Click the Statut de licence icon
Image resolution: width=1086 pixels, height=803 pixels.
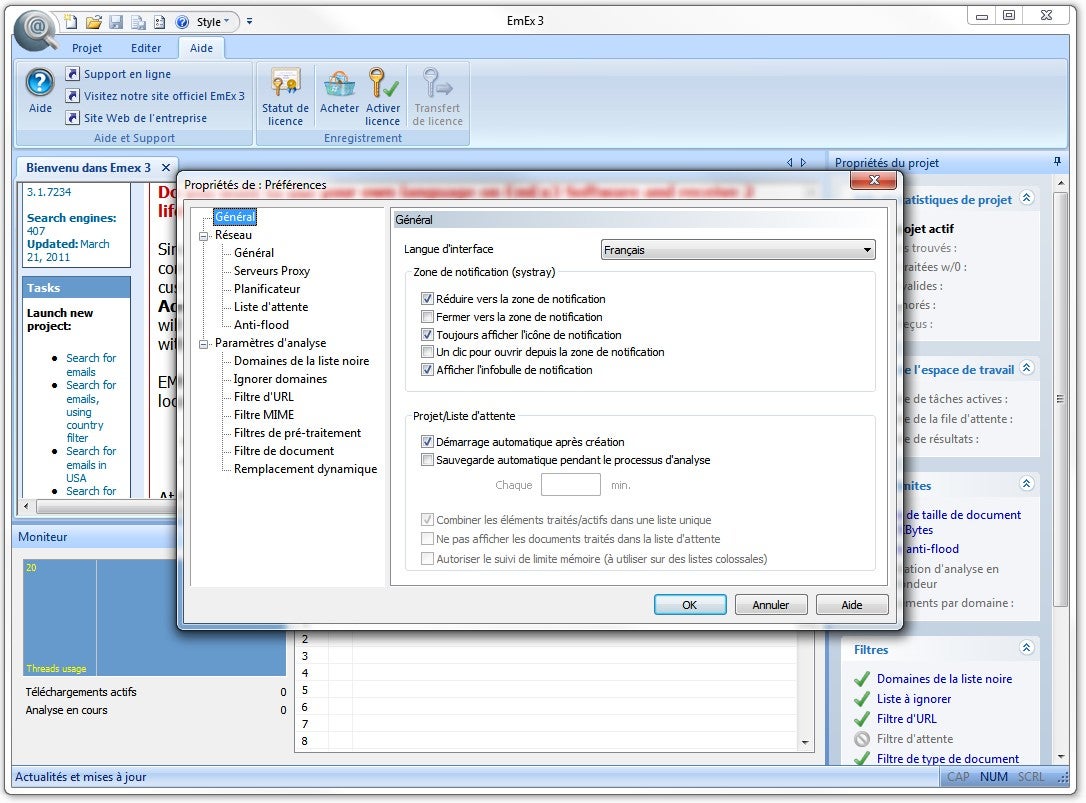point(285,83)
